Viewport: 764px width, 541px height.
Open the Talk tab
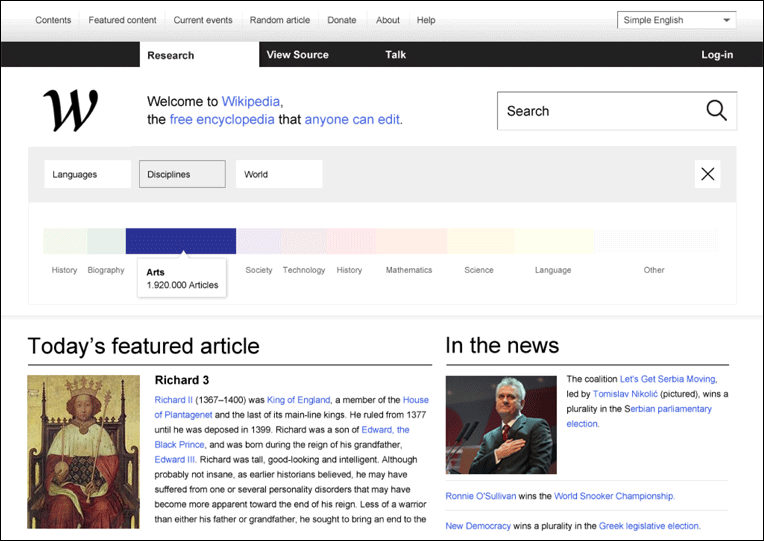coord(395,55)
